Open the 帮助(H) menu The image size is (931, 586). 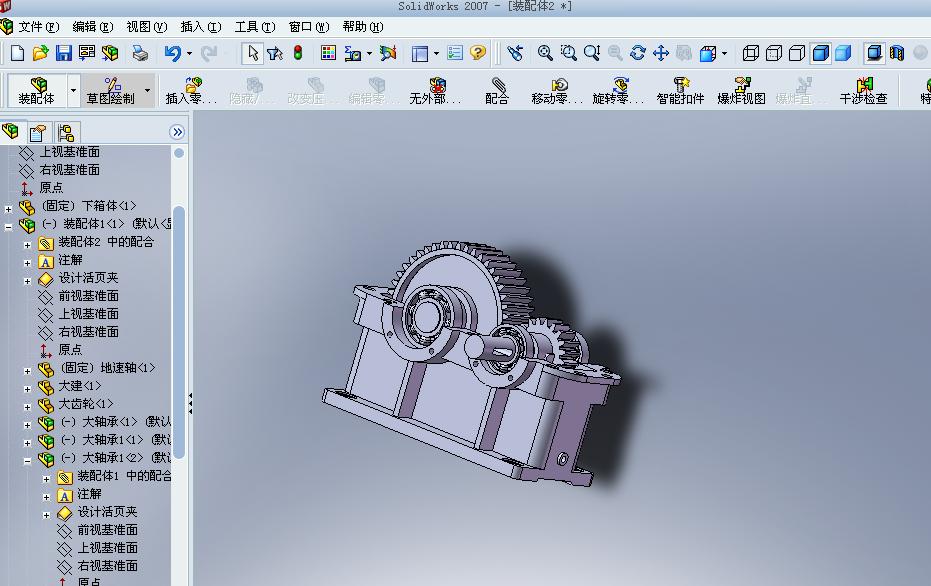363,27
